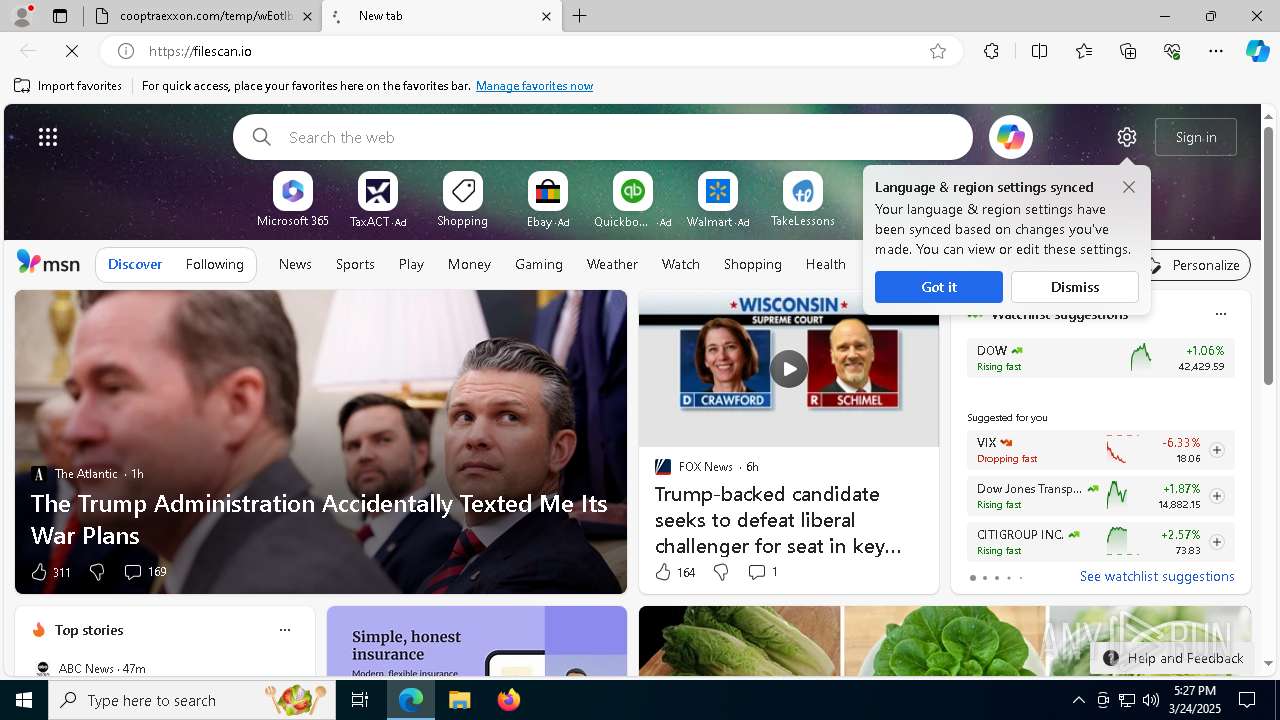Open Top stories more options menu

coord(285,630)
